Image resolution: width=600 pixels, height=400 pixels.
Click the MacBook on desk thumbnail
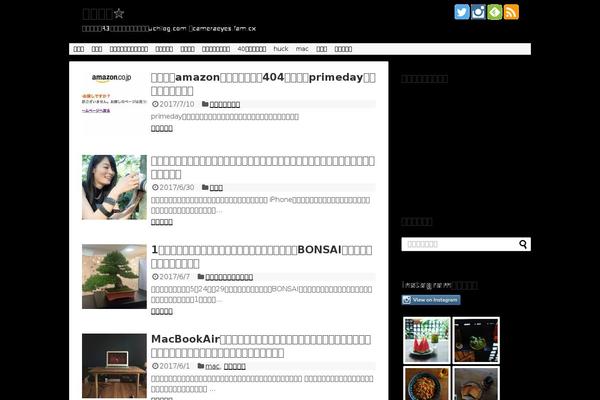click(114, 366)
